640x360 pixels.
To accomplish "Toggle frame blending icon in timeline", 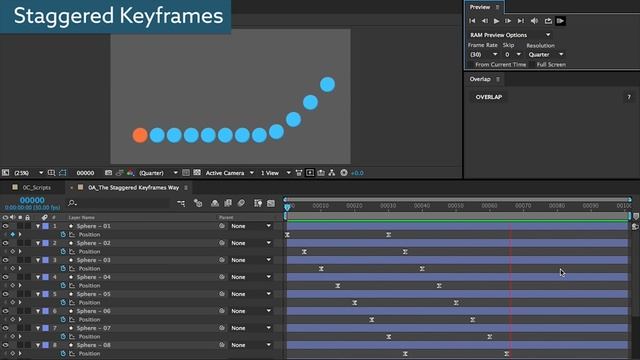I will (228, 203).
